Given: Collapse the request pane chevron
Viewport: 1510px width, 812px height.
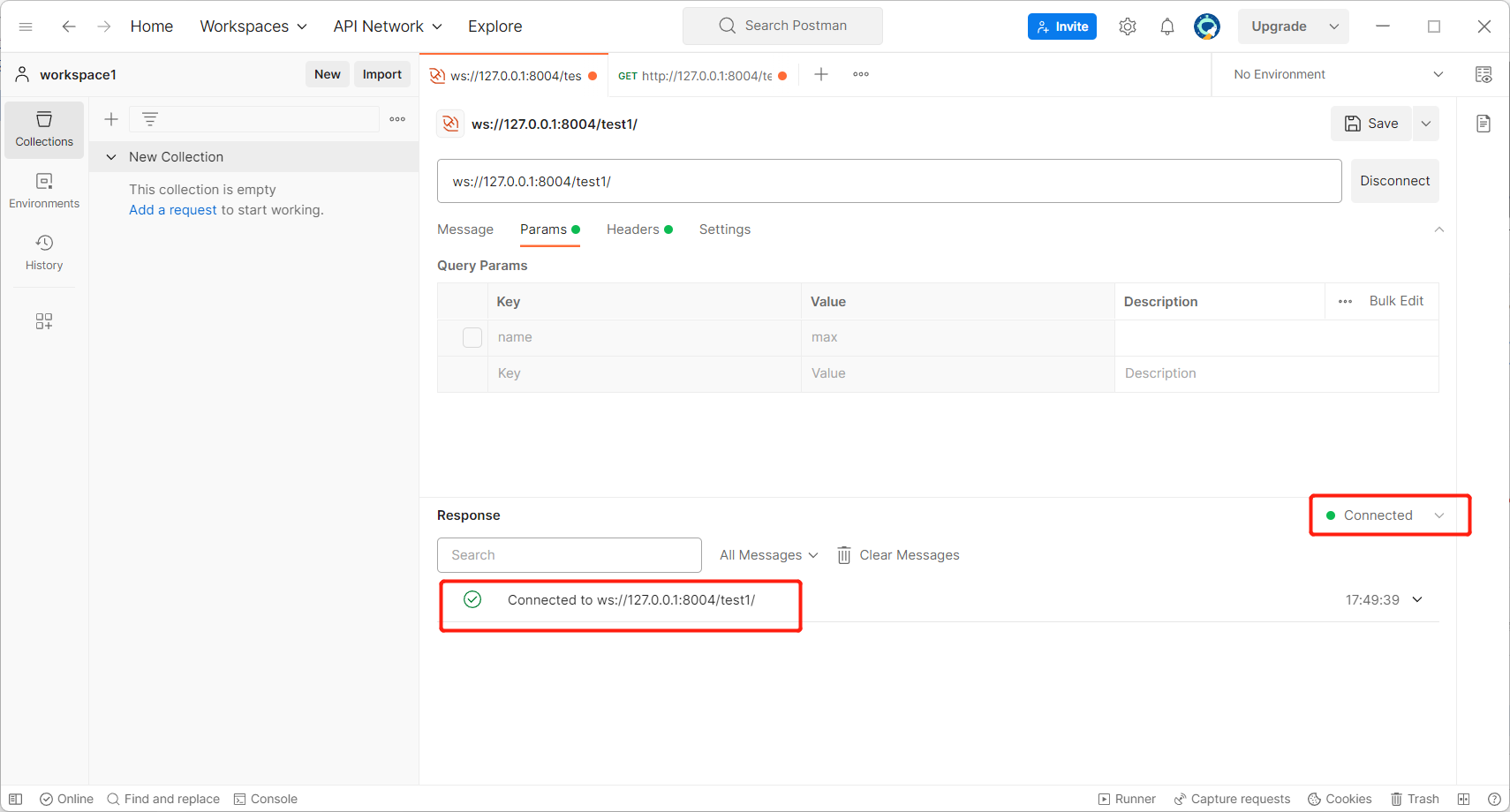Looking at the screenshot, I should pyautogui.click(x=1439, y=229).
